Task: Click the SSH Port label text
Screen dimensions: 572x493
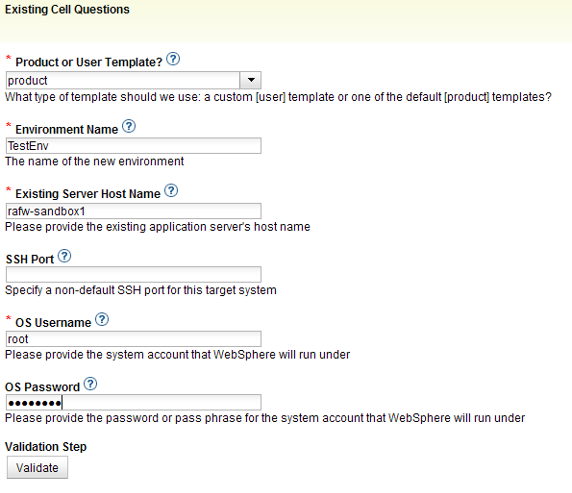Action: [x=30, y=259]
